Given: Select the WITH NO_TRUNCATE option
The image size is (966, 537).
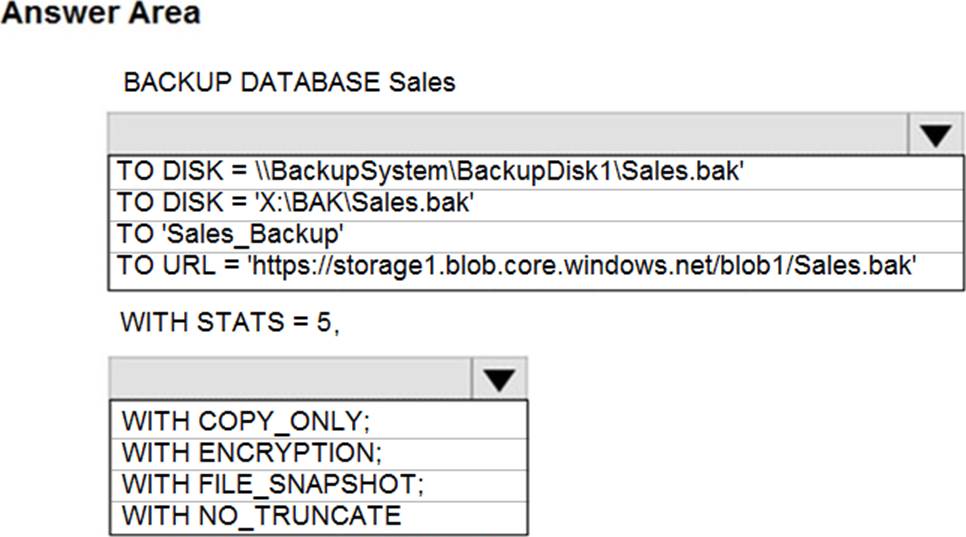Looking at the screenshot, I should pos(261,516).
